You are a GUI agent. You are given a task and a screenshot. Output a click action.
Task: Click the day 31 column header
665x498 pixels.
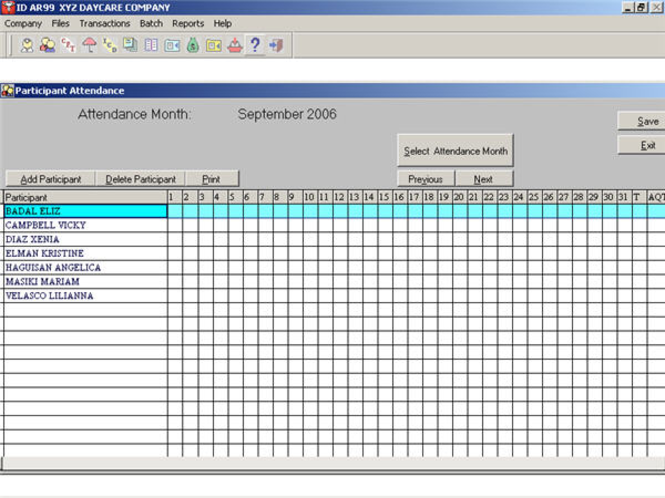tap(624, 197)
